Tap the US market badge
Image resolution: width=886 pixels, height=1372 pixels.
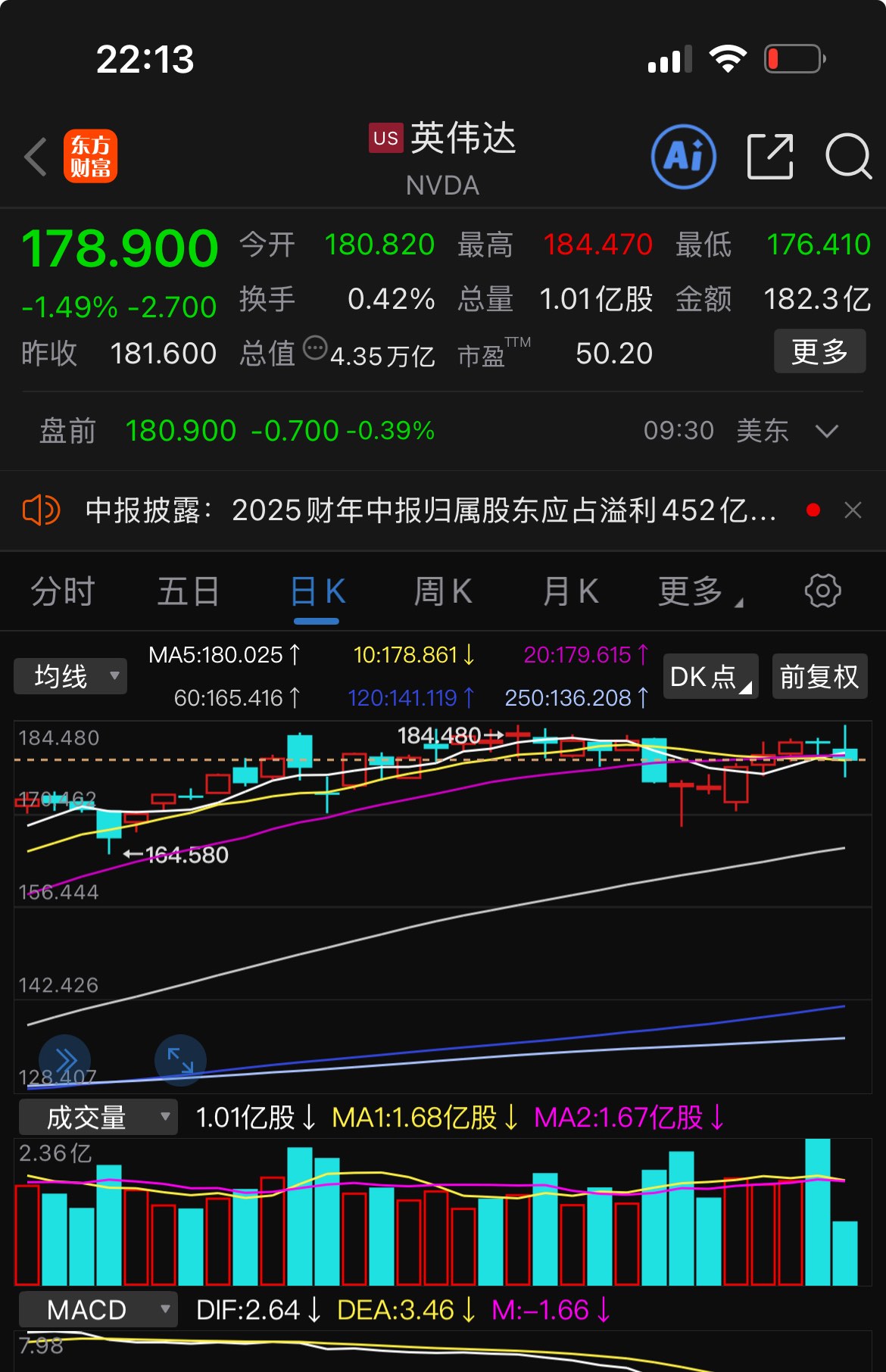tap(386, 138)
